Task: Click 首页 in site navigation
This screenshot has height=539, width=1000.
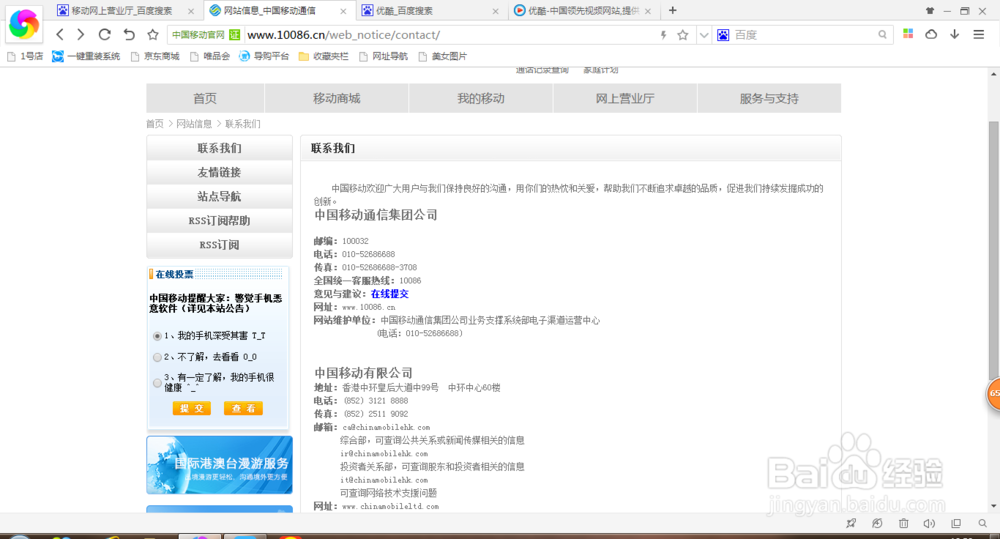Action: point(205,98)
